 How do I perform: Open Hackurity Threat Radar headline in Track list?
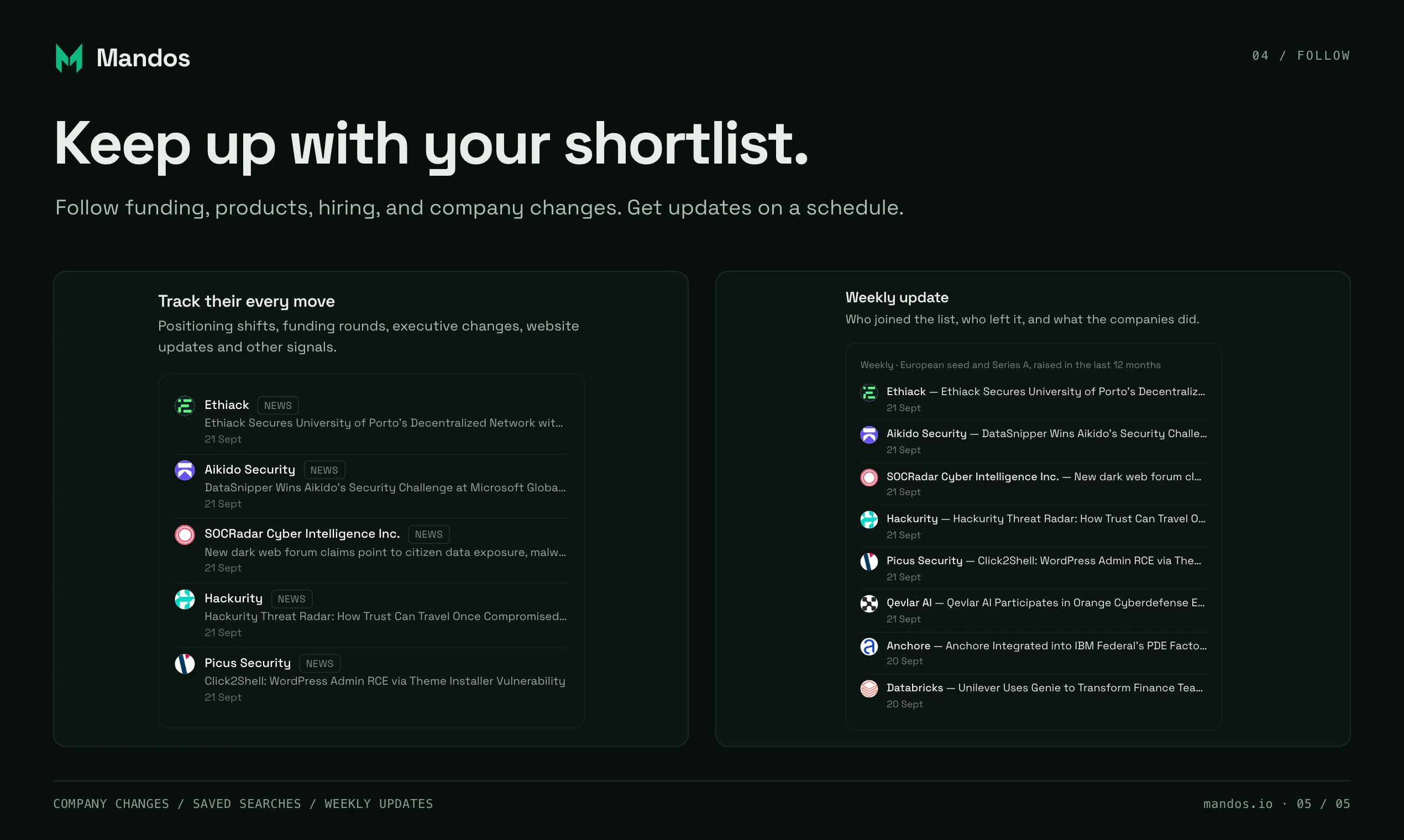[x=385, y=616]
